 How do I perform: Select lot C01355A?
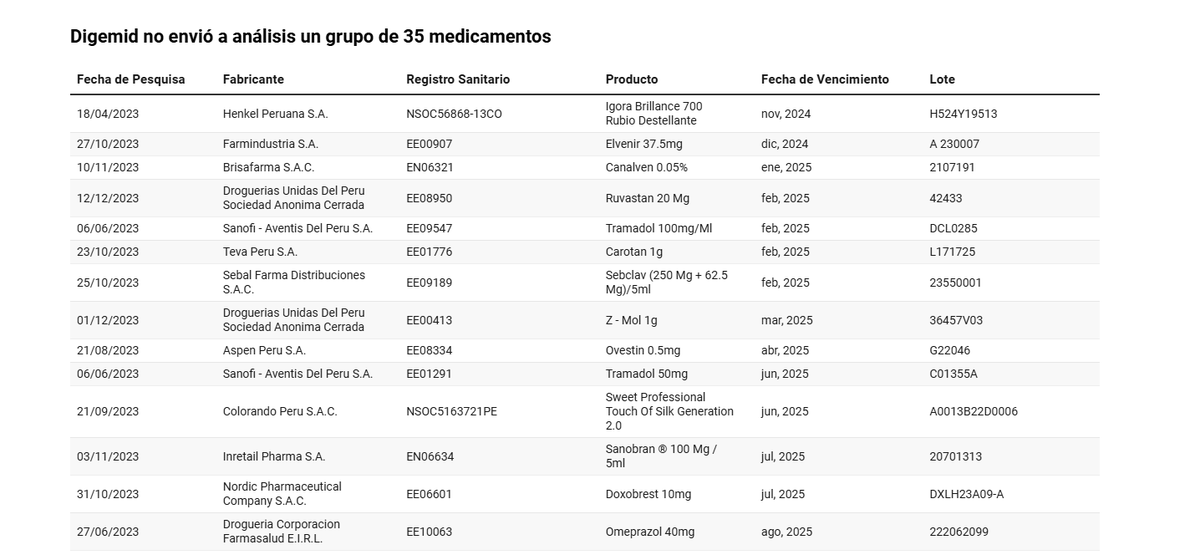[x=954, y=373]
